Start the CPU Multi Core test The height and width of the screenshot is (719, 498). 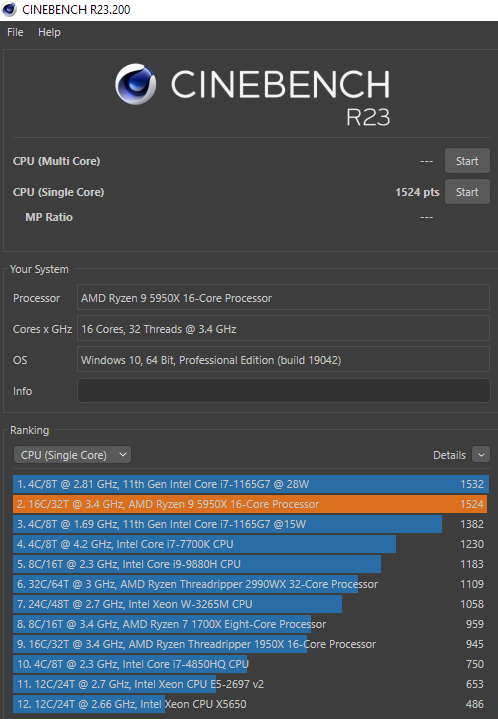tap(467, 161)
